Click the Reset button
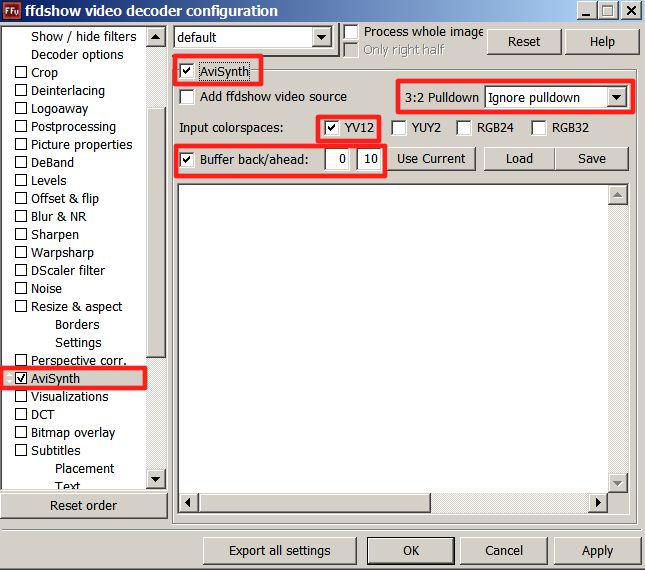Viewport: 645px width, 570px height. click(524, 42)
